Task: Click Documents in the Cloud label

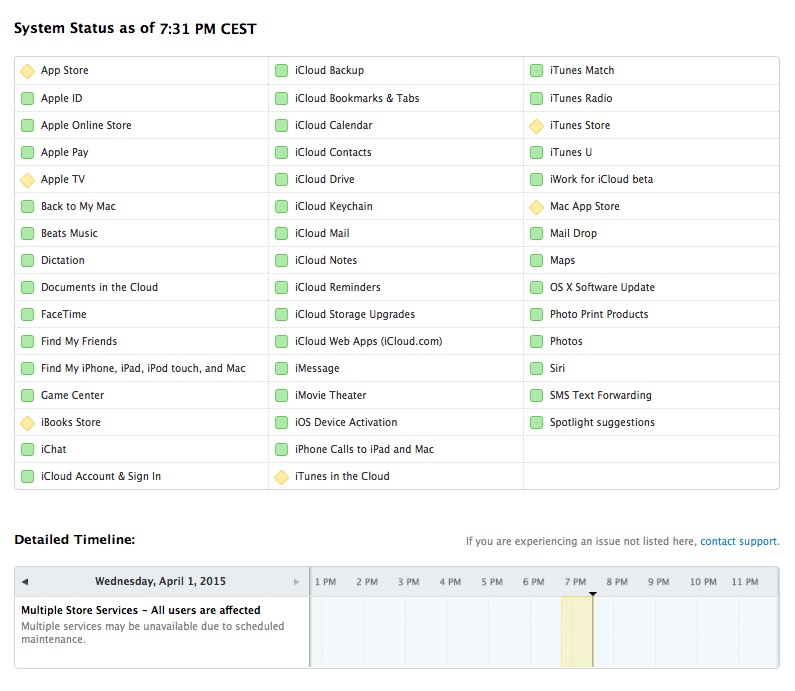Action: pos(99,287)
